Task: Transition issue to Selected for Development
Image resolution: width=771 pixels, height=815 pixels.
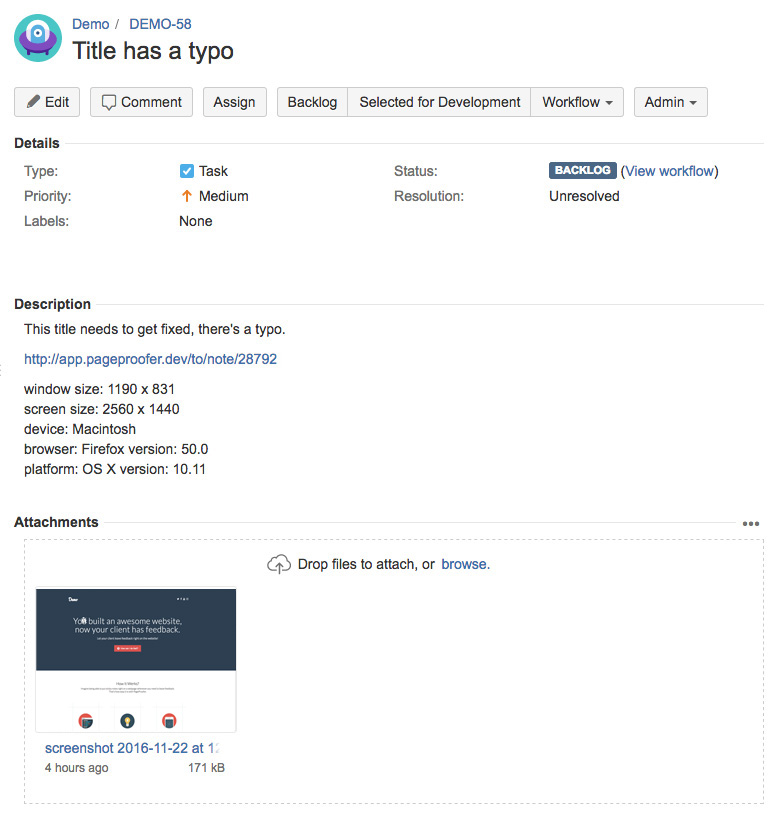Action: [439, 102]
